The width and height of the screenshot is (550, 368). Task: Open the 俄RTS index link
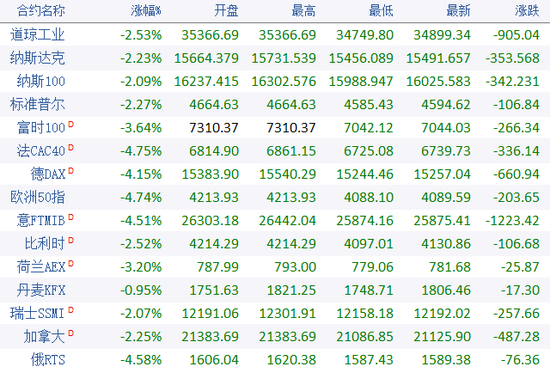tap(48, 360)
